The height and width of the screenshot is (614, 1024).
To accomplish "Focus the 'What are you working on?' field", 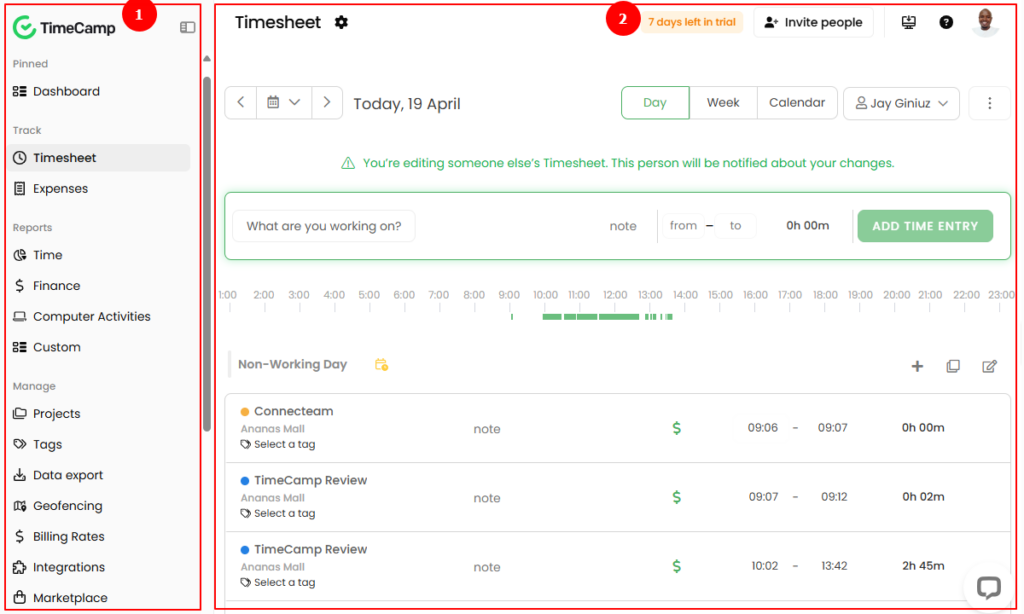I will pyautogui.click(x=324, y=226).
